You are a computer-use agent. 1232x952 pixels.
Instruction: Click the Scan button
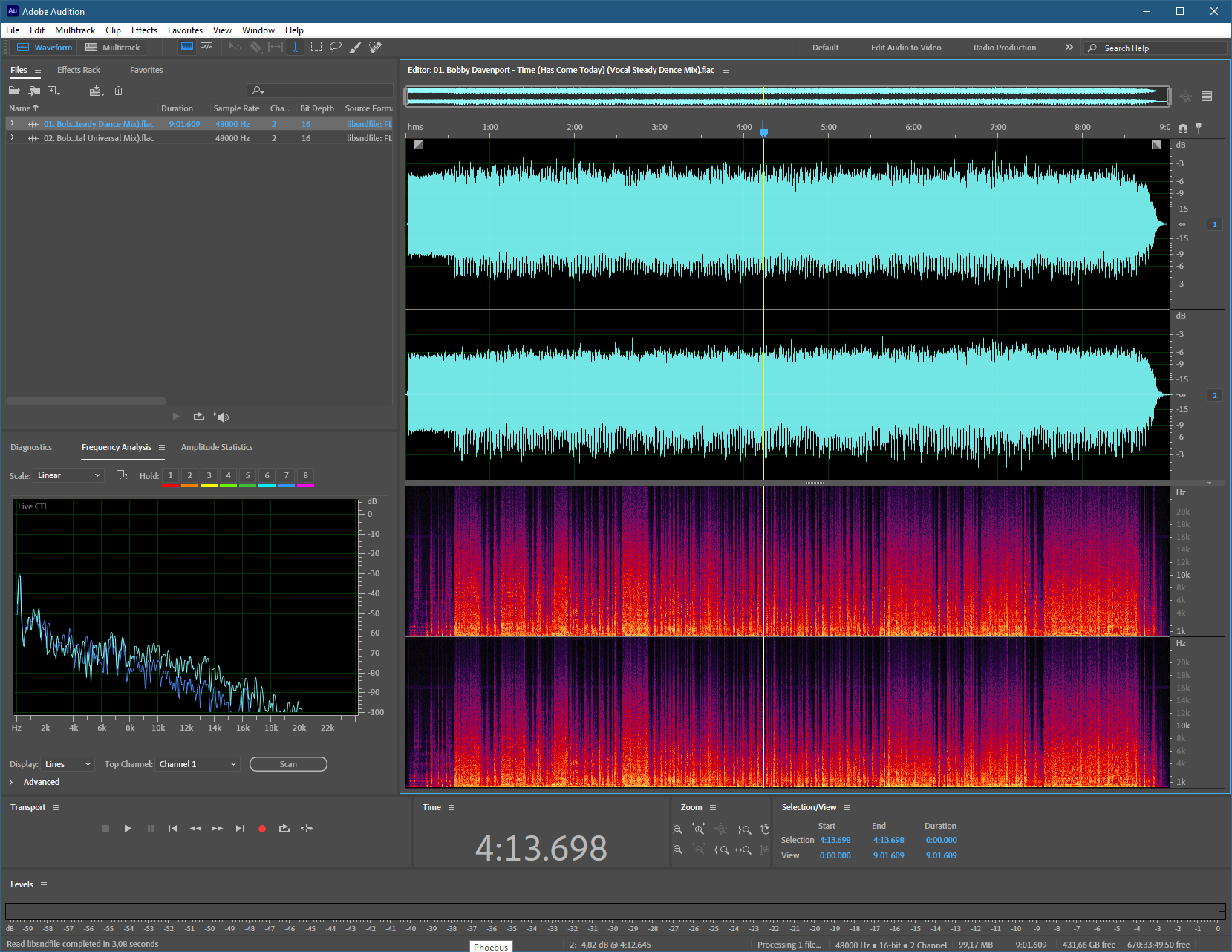click(x=288, y=764)
